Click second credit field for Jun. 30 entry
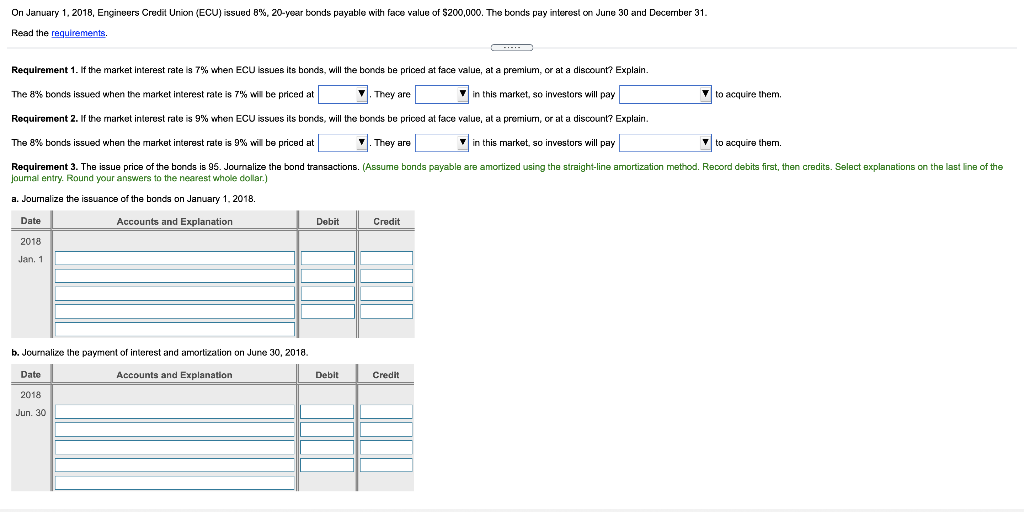Image resolution: width=1024 pixels, height=512 pixels. point(387,430)
